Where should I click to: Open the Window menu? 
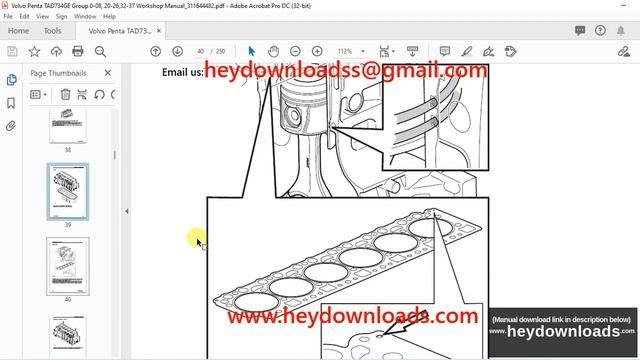[85, 16]
